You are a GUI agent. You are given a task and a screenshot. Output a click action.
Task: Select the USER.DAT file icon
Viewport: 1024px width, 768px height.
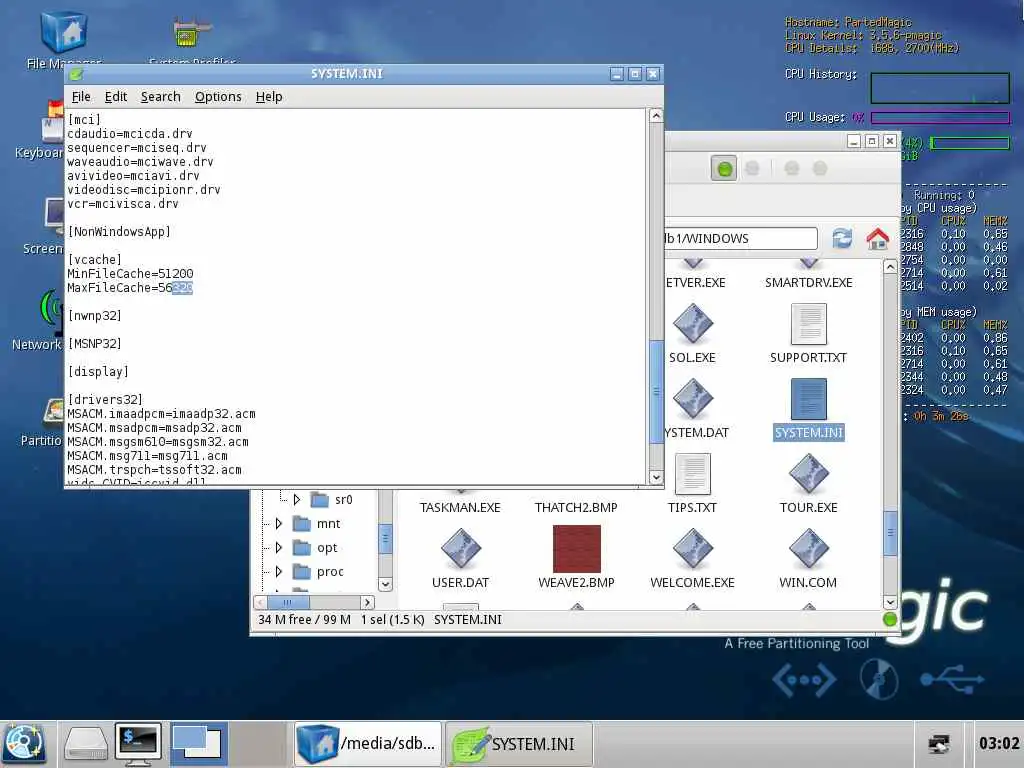460,549
